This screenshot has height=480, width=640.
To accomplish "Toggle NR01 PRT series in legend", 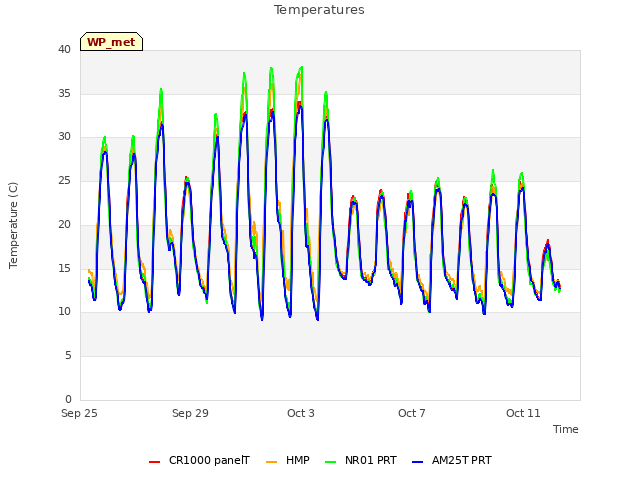I will pyautogui.click(x=361, y=460).
